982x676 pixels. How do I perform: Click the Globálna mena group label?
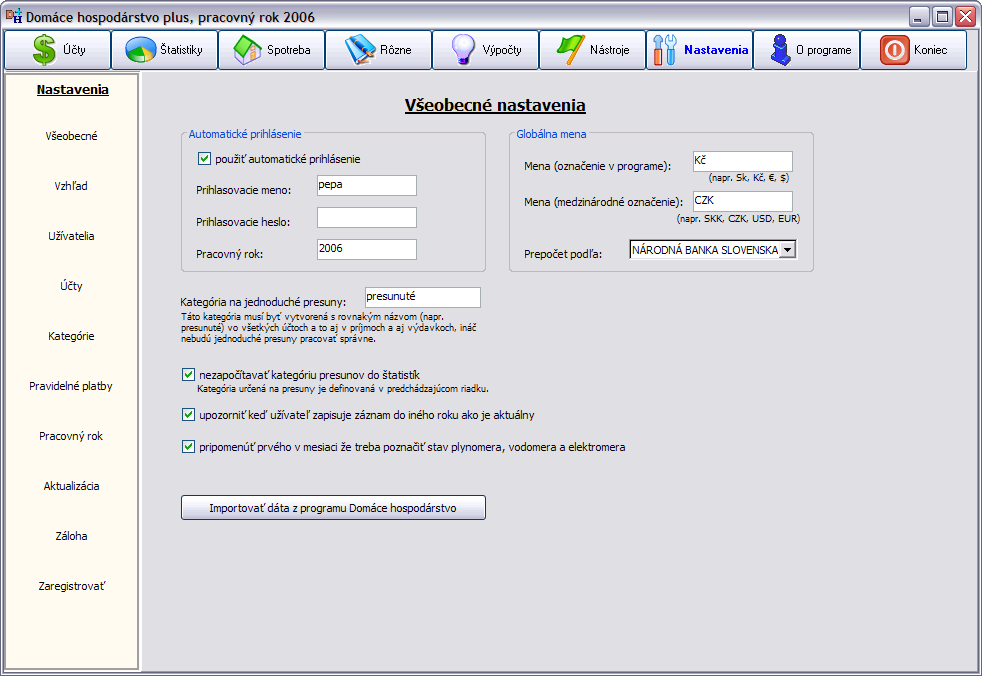(551, 134)
